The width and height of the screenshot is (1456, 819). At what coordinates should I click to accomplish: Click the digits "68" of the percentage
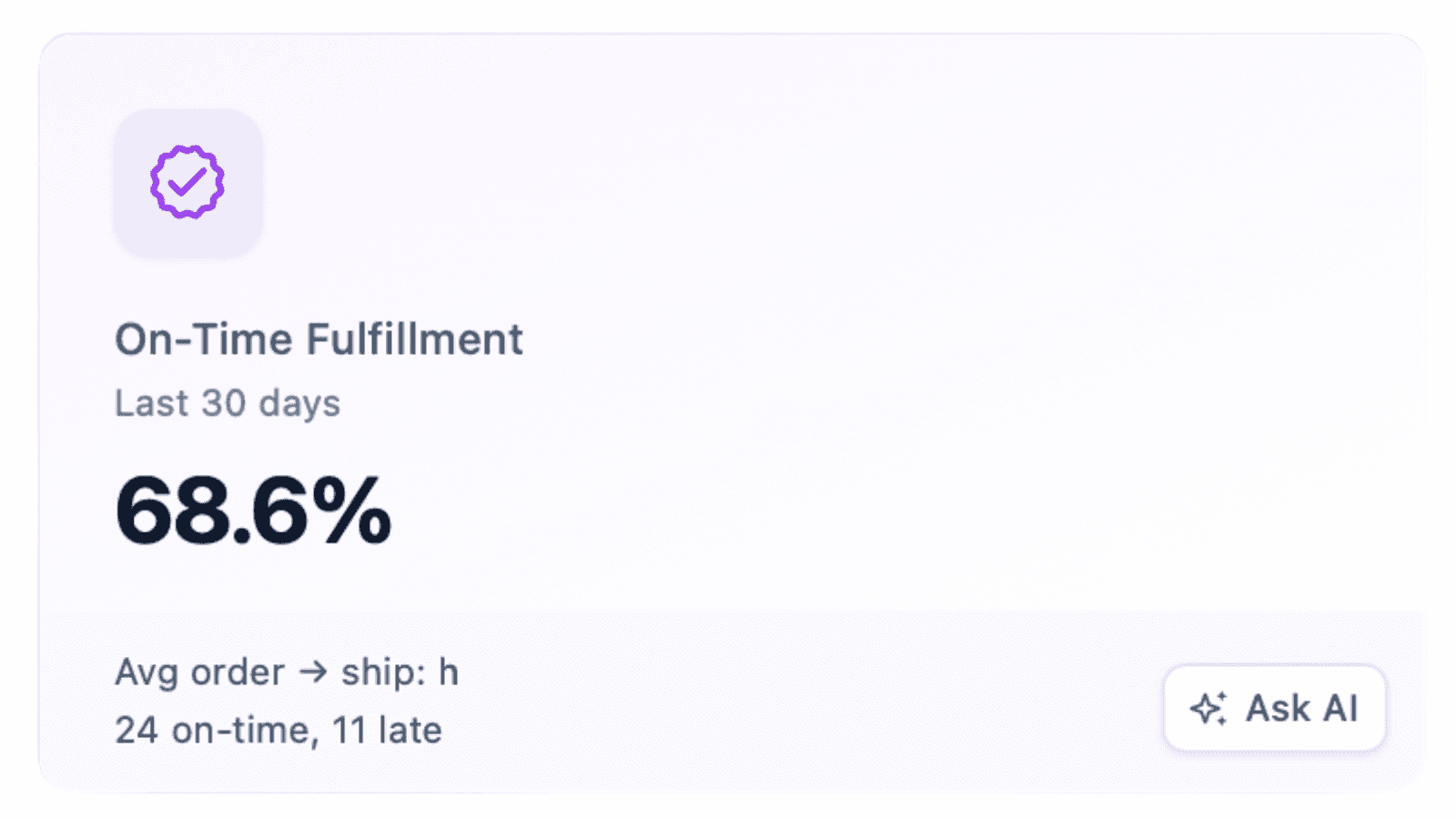pos(171,511)
